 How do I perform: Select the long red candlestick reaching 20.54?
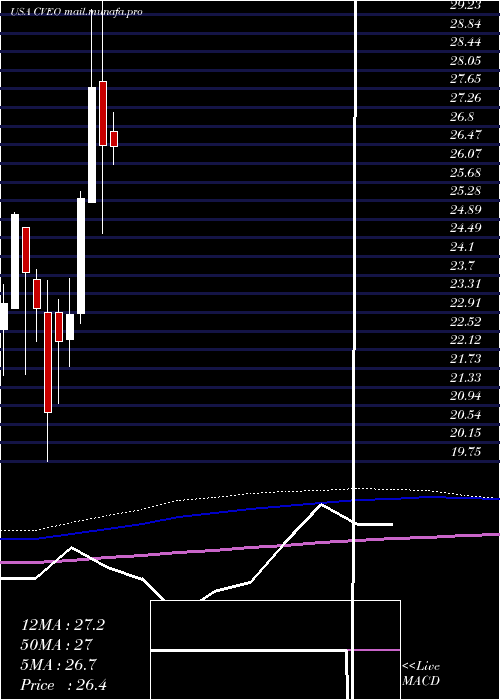(48, 362)
